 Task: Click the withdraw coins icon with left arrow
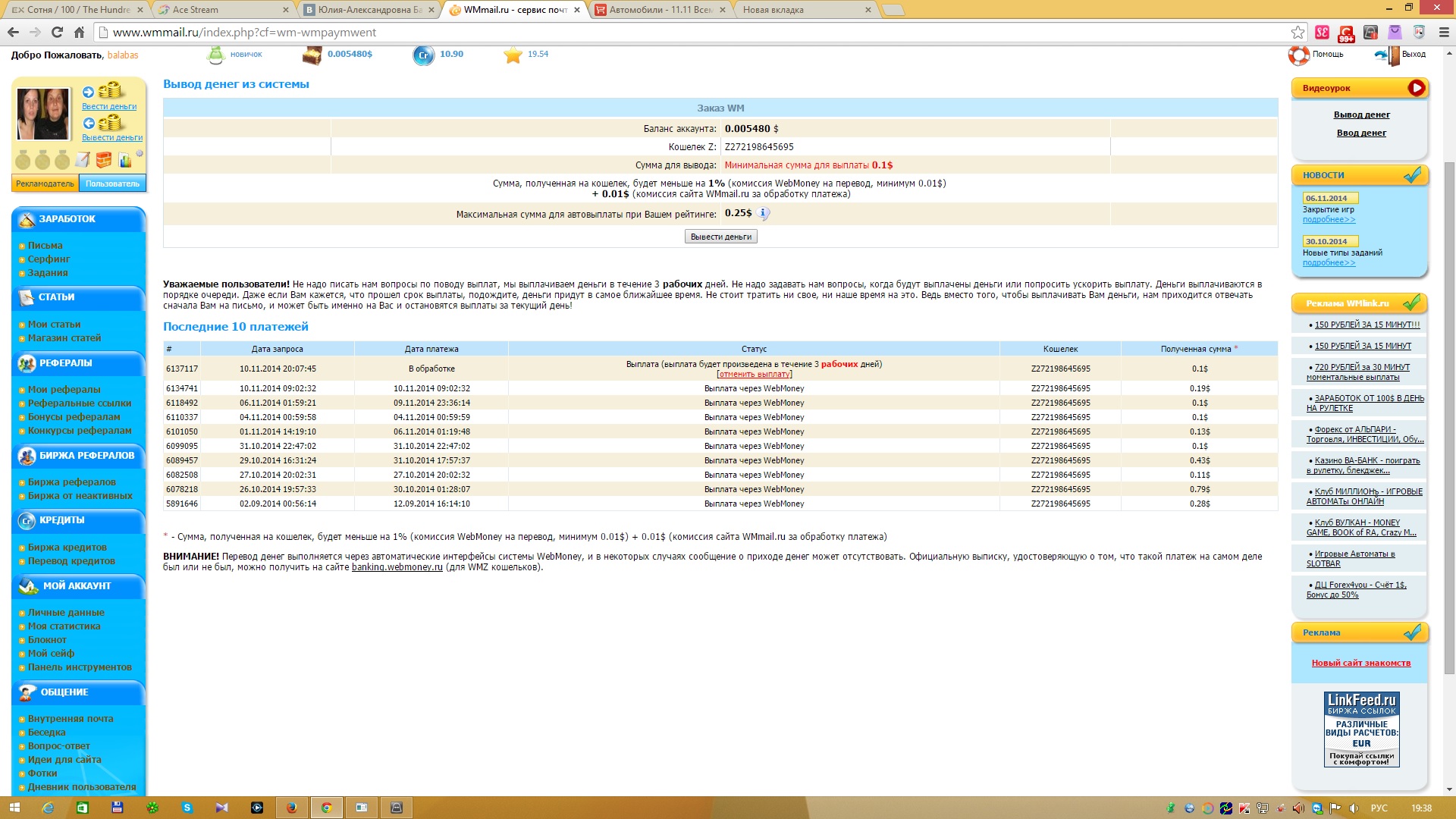(x=102, y=123)
